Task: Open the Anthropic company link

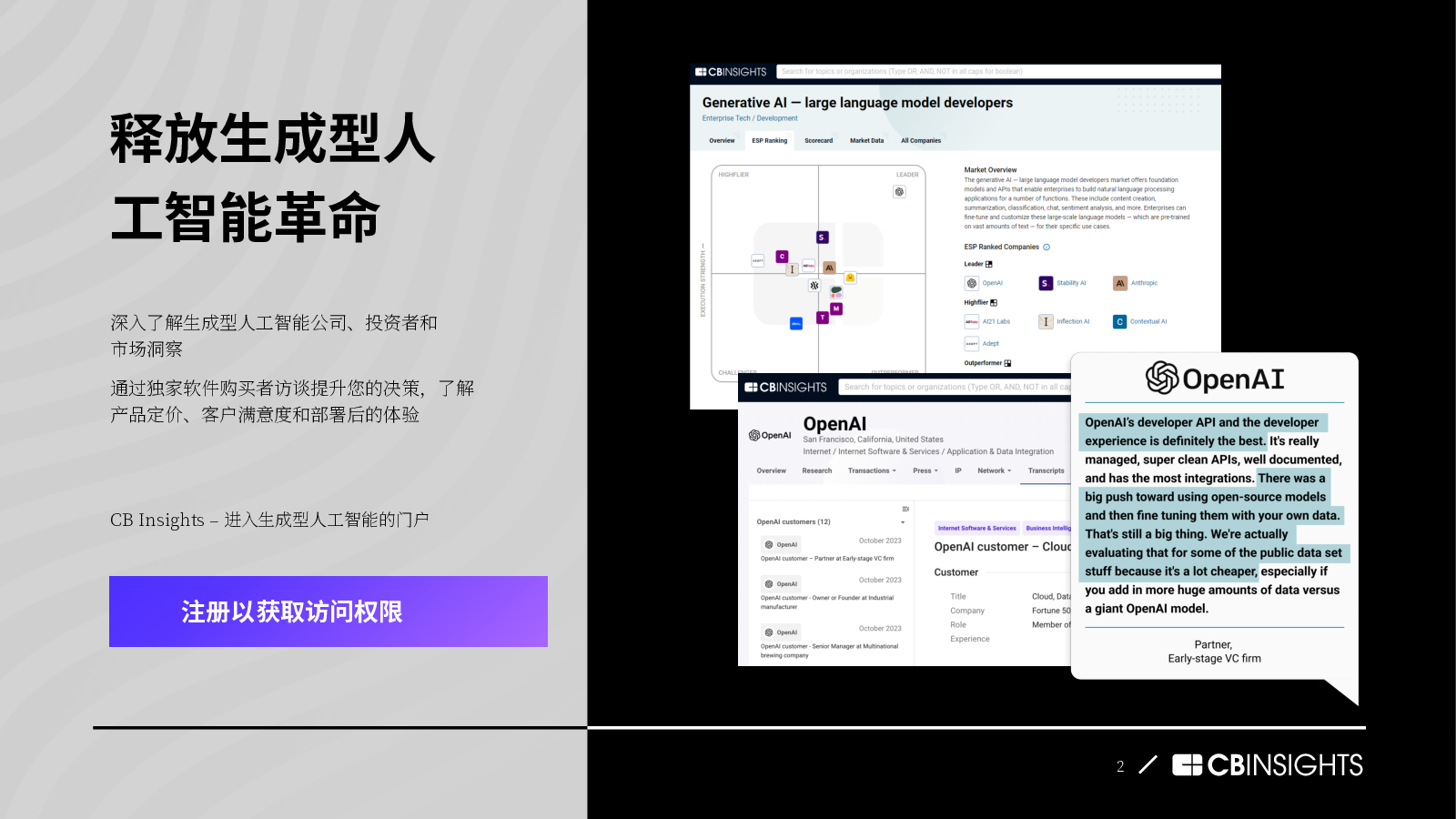Action: [x=1145, y=284]
